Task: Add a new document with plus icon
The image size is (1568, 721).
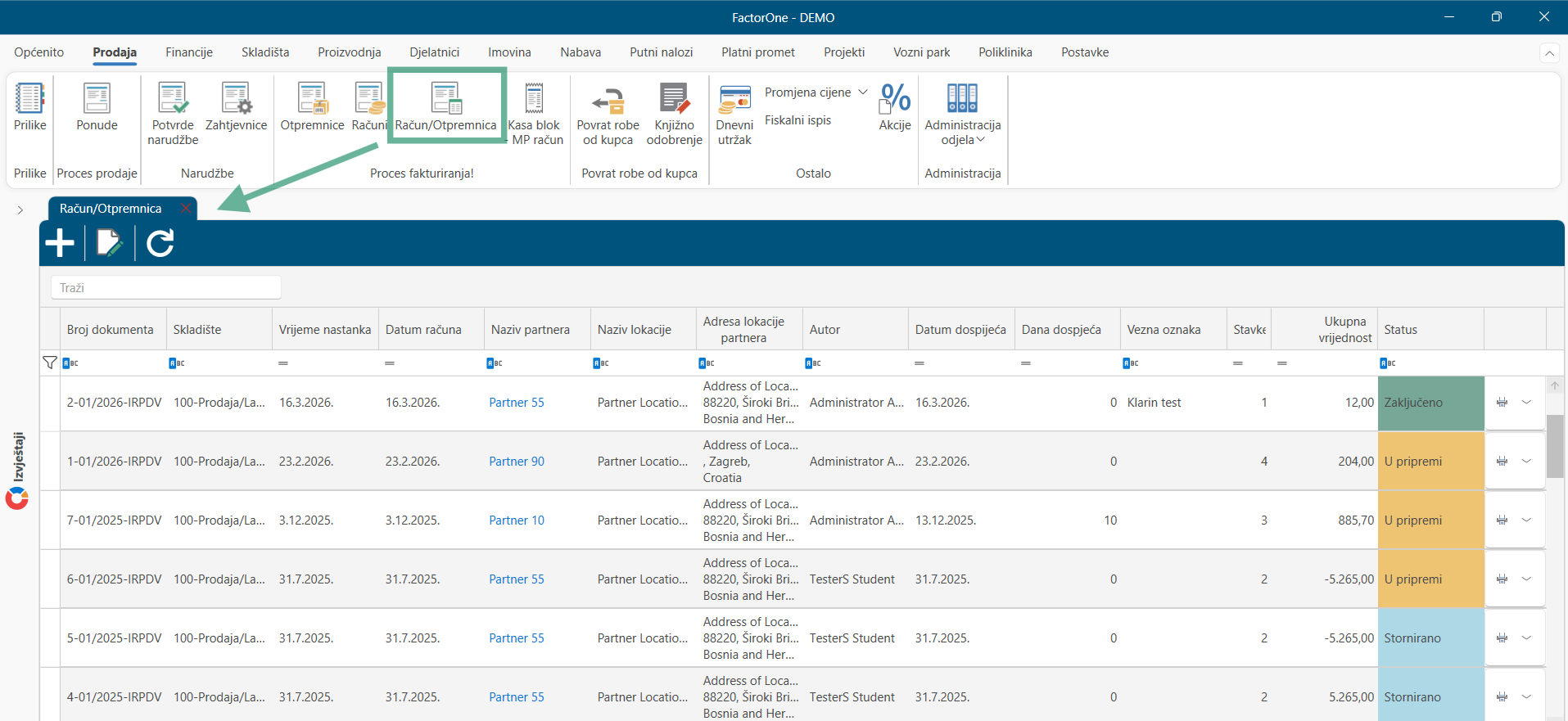Action: pos(60,243)
